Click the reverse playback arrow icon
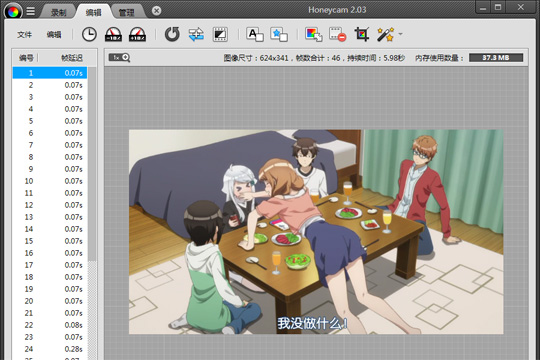The height and width of the screenshot is (360, 540). (x=172, y=34)
